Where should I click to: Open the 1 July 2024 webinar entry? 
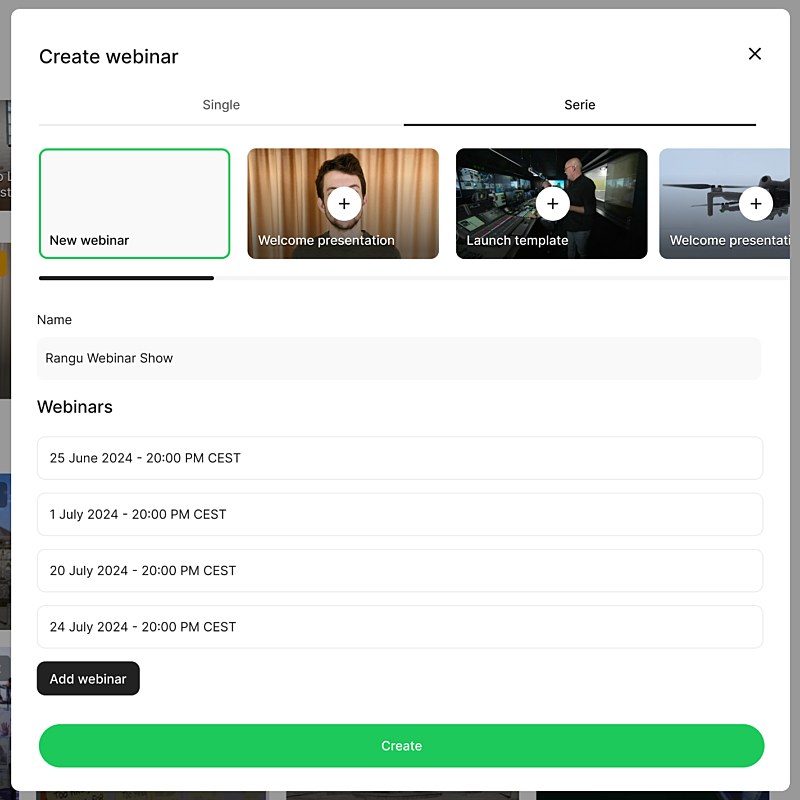[x=400, y=514]
